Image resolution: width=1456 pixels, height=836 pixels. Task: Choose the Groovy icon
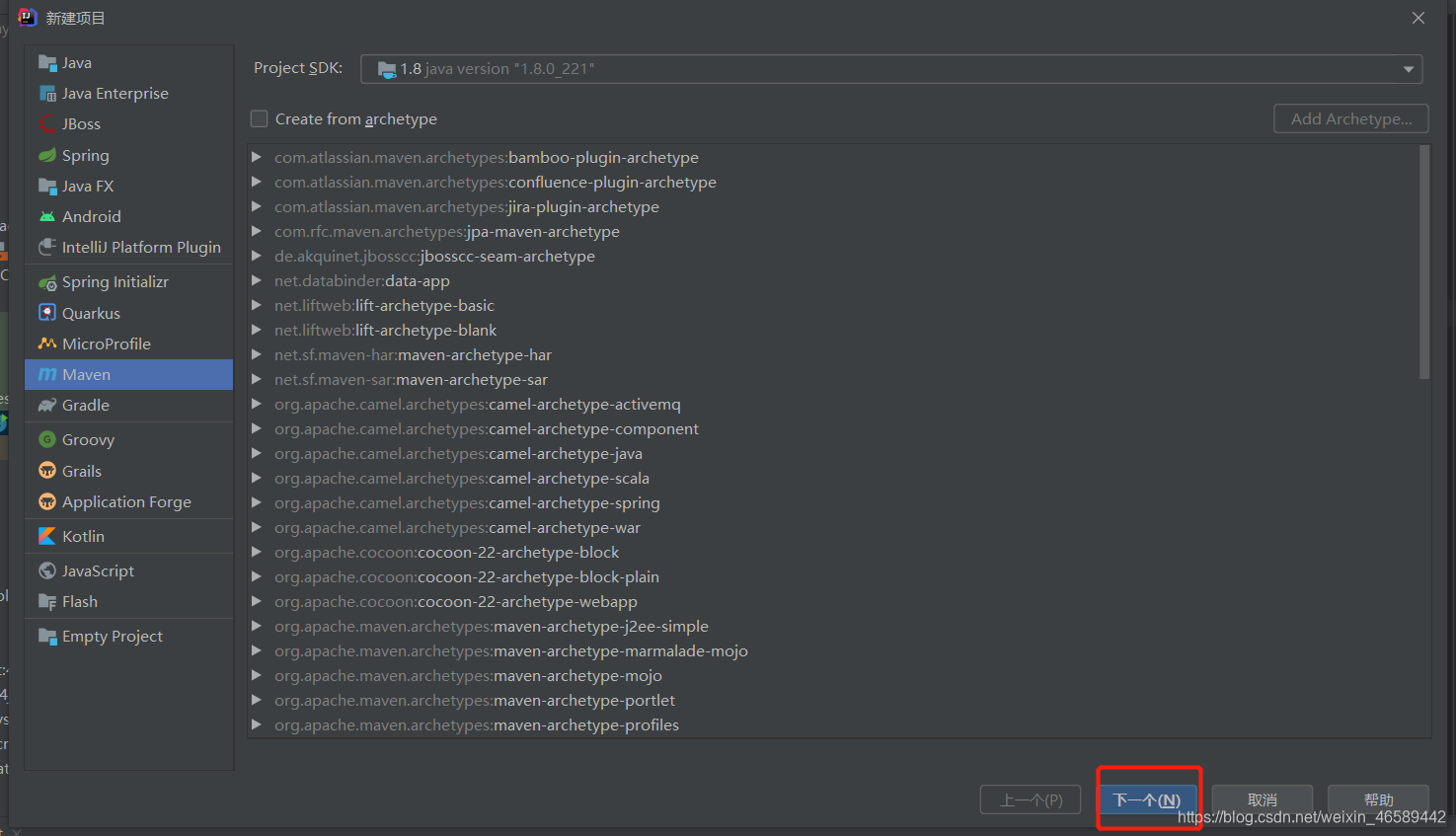click(x=47, y=440)
